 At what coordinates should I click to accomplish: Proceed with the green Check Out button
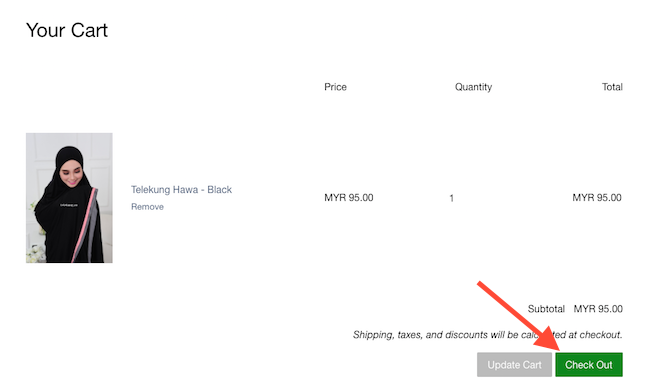coord(589,365)
